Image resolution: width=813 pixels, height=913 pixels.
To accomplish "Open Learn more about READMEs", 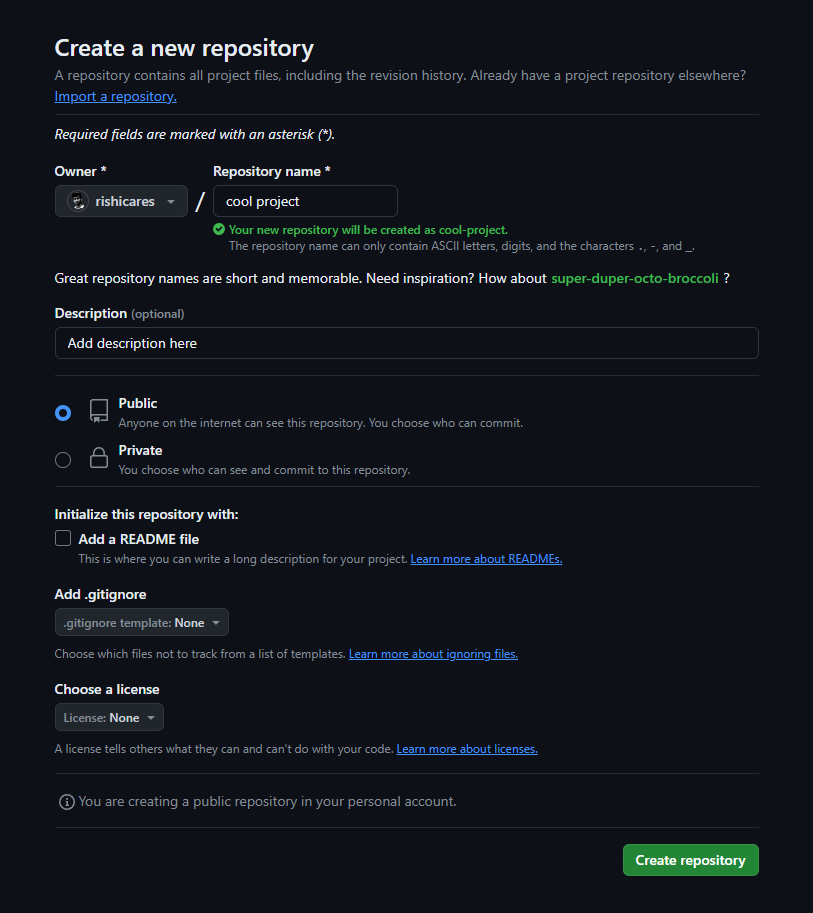I will coord(486,558).
